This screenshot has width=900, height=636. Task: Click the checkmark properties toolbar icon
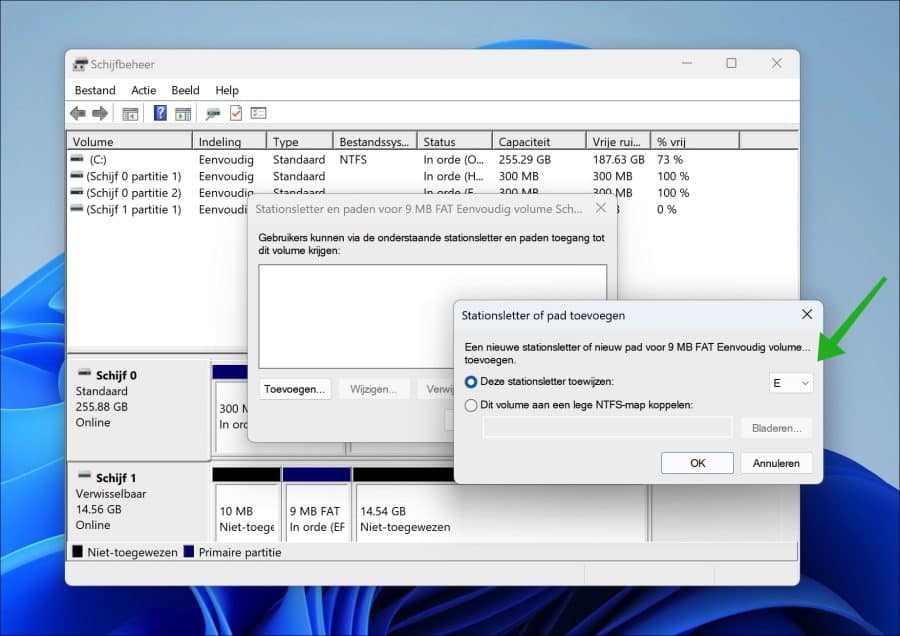coord(236,113)
